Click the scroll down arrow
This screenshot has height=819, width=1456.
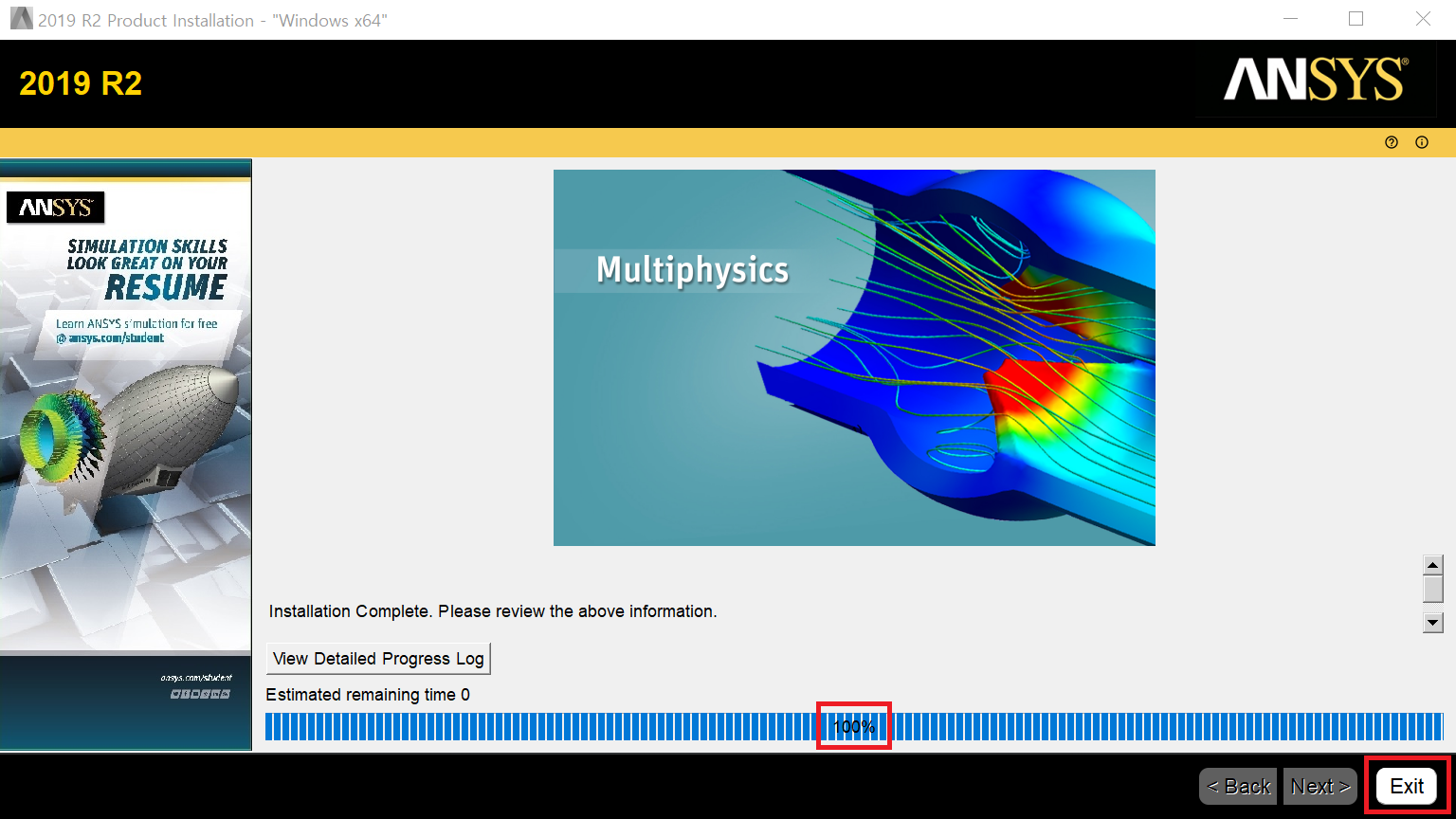(1433, 623)
